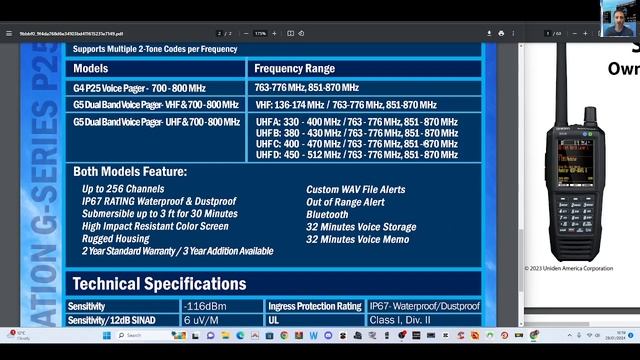Viewport: 640px width, 360px height.
Task: Open Microsoft Word from the taskbar
Action: [313, 336]
